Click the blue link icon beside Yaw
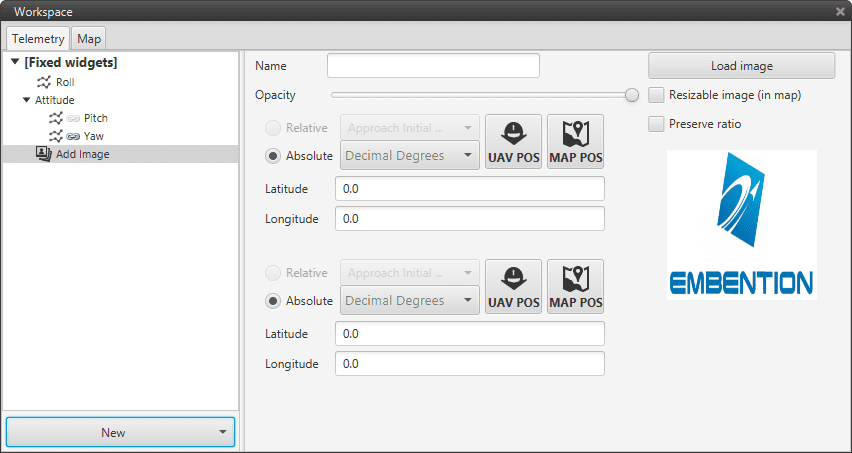The image size is (852, 453). pos(73,136)
